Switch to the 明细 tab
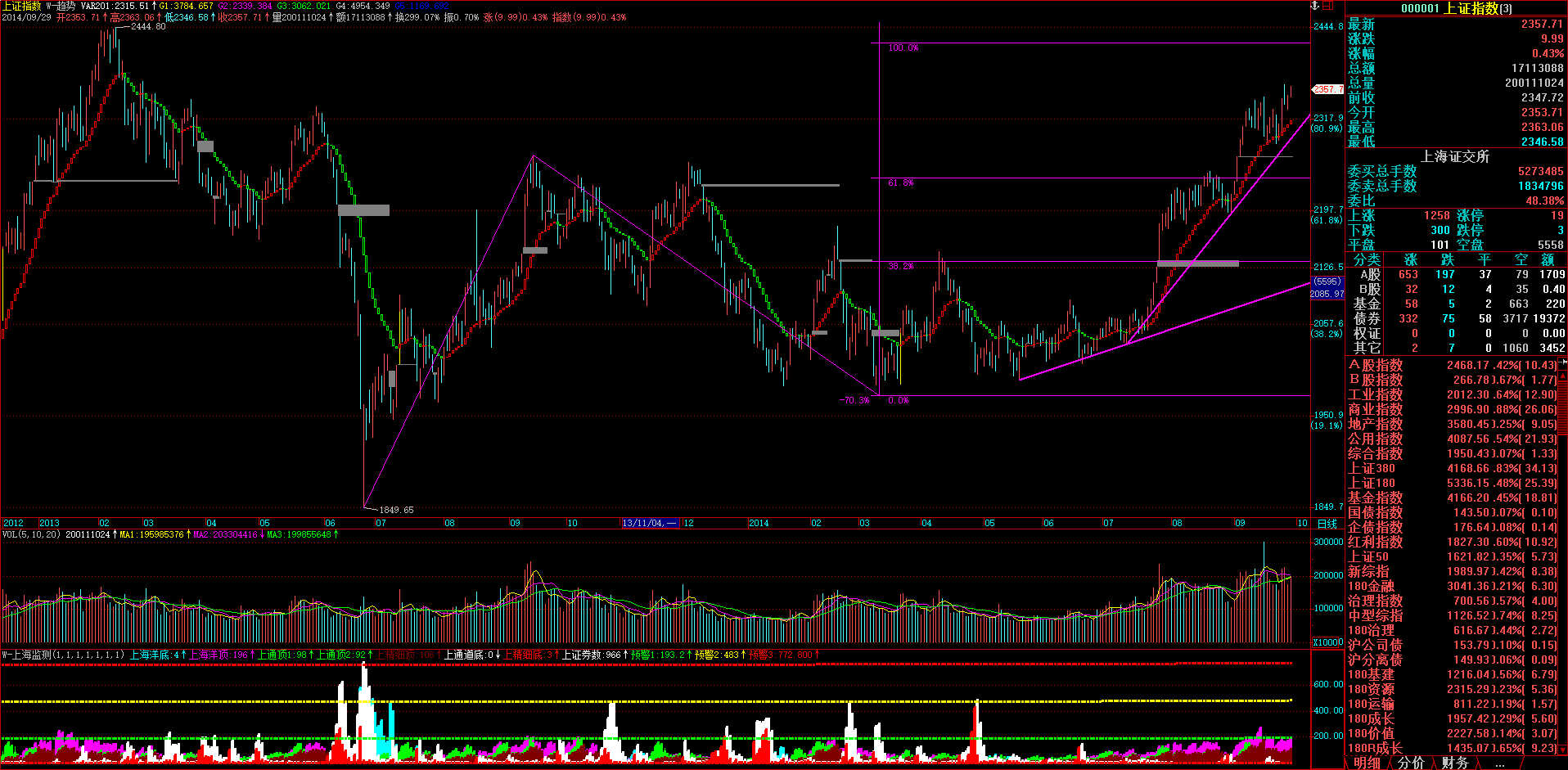This screenshot has height=770, width=1568. [x=1367, y=763]
